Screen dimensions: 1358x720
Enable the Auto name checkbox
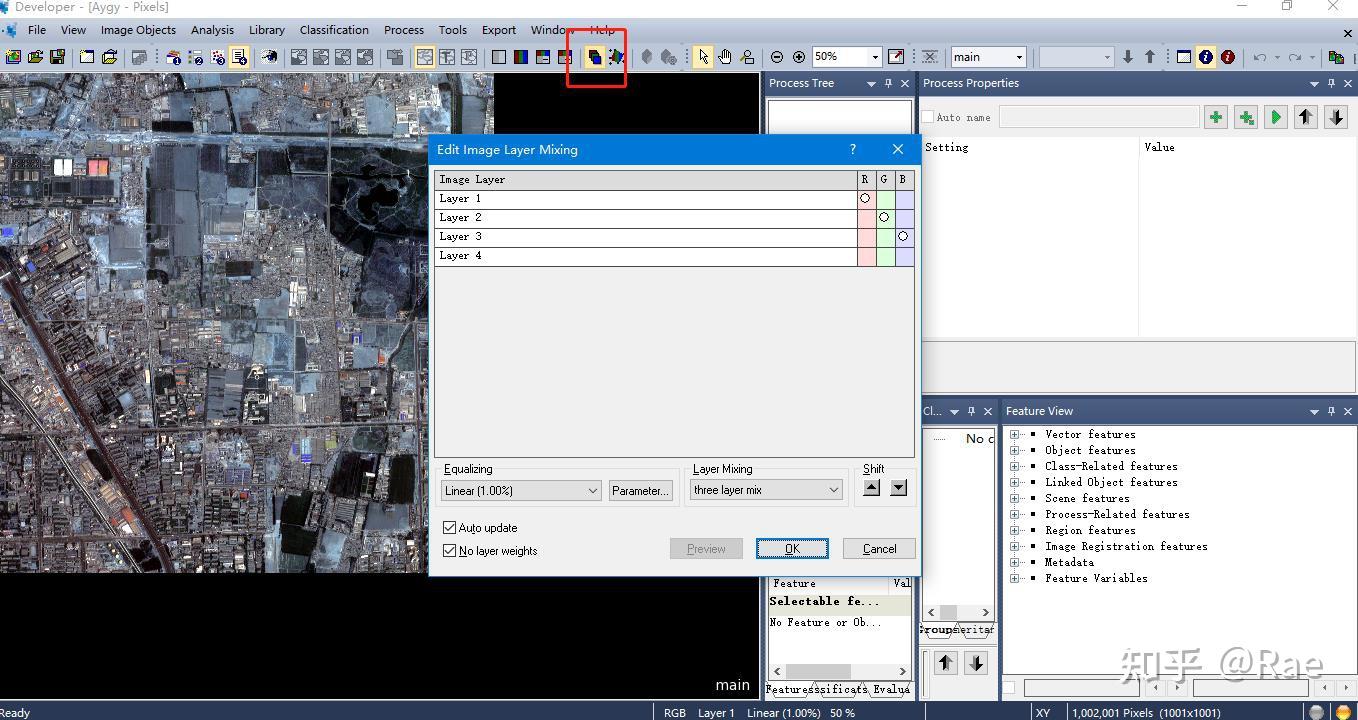(928, 118)
